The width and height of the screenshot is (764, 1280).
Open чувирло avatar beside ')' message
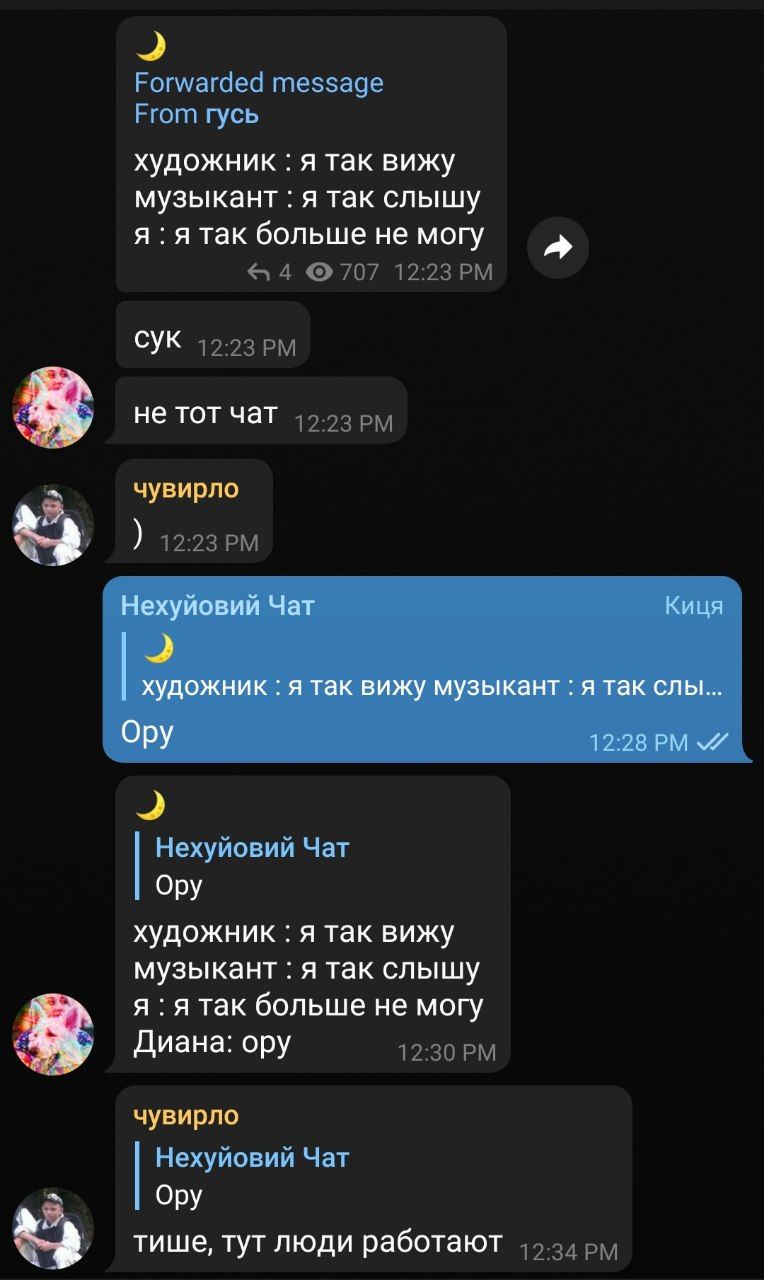point(53,526)
